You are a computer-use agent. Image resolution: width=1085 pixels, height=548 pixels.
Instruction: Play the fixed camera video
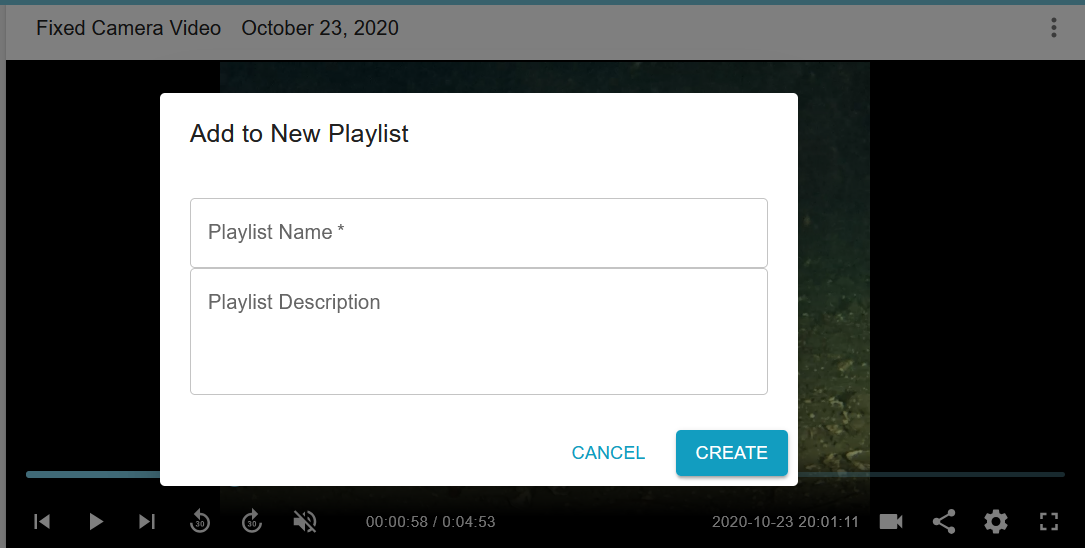click(x=95, y=522)
